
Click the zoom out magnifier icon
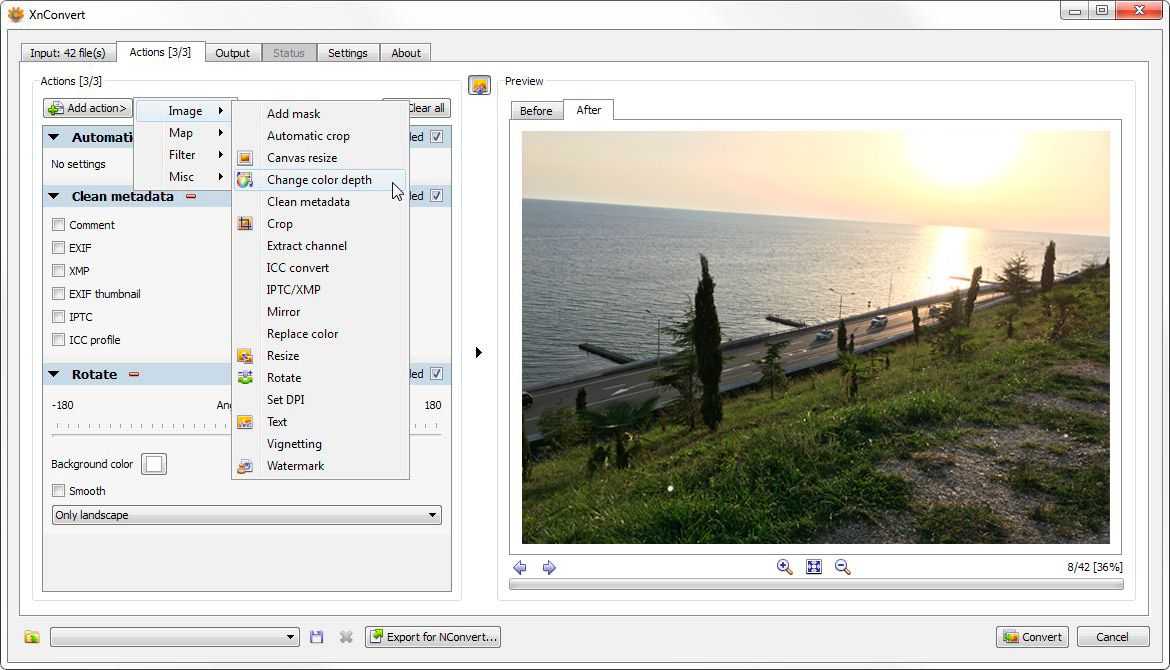pyautogui.click(x=843, y=567)
